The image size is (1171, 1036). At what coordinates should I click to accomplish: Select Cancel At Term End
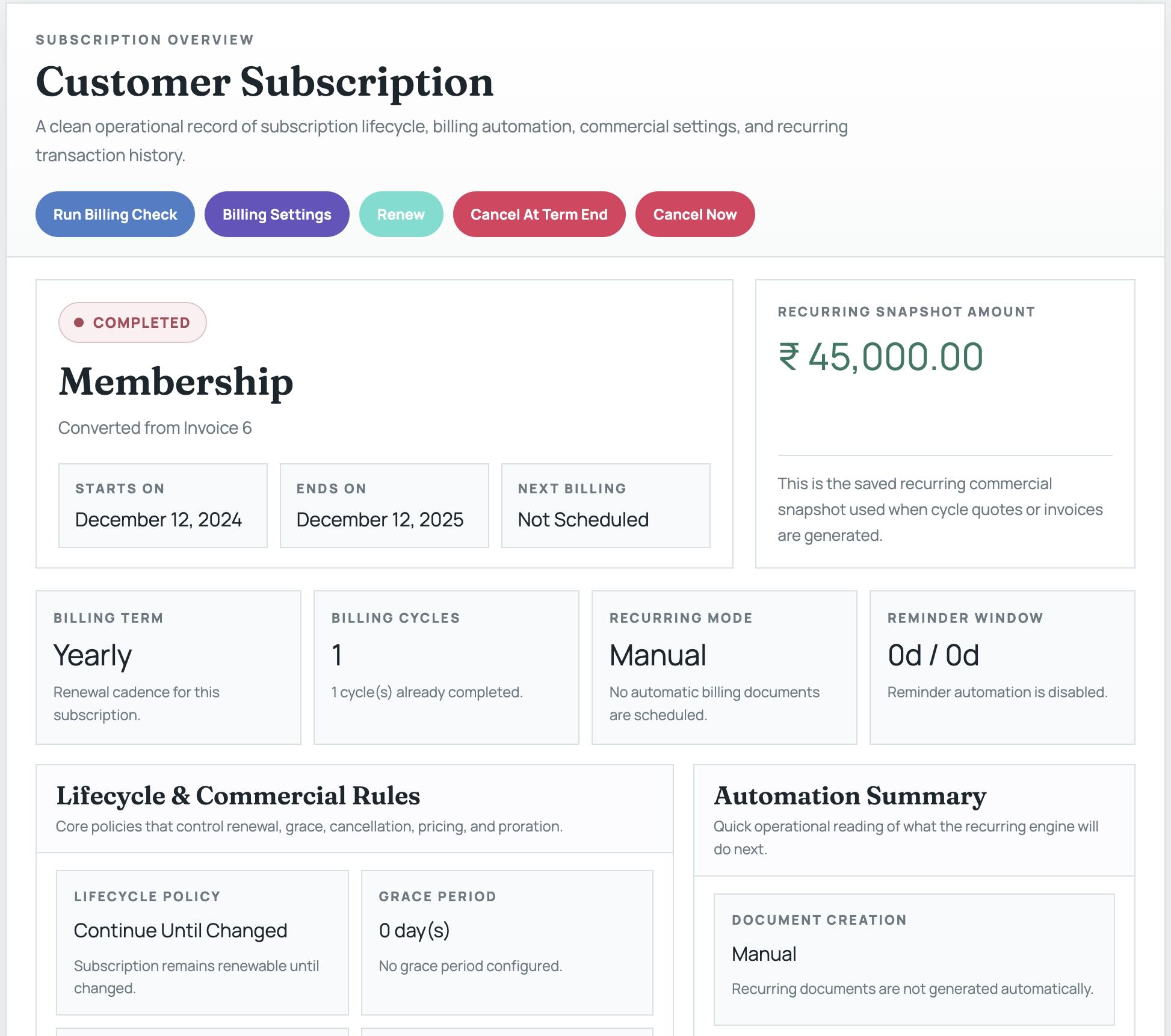(539, 214)
